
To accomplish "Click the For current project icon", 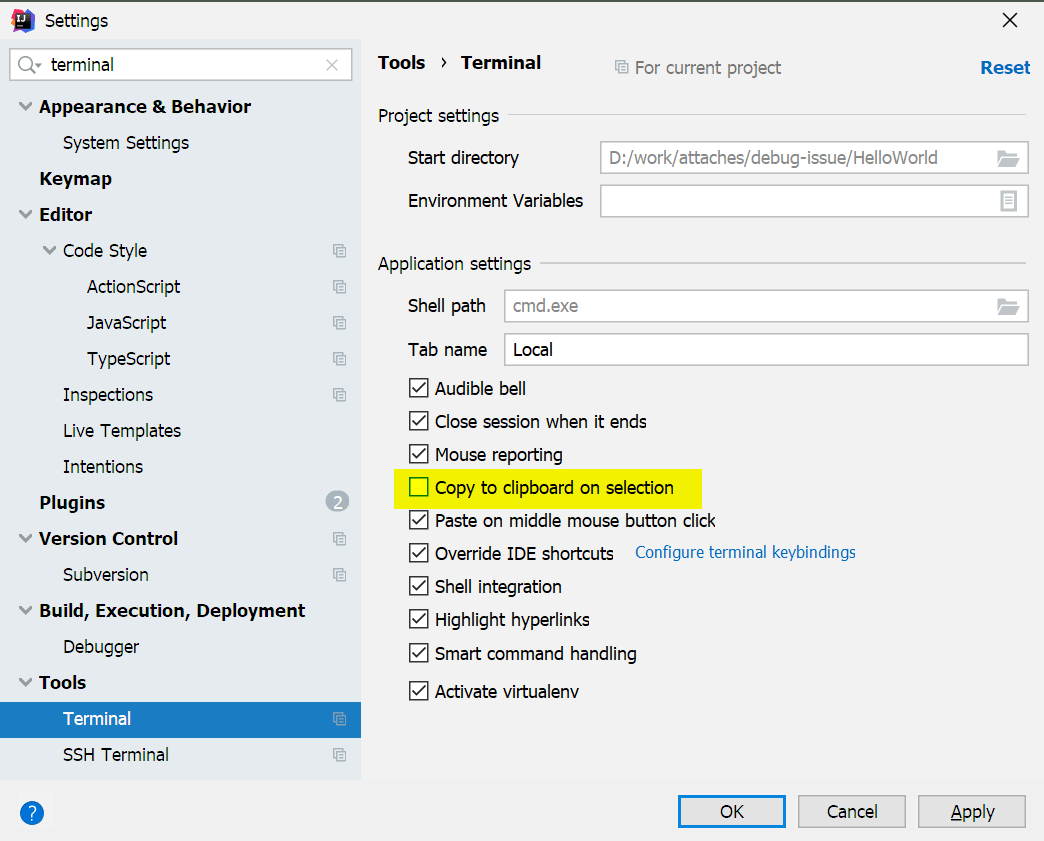I will tap(622, 67).
